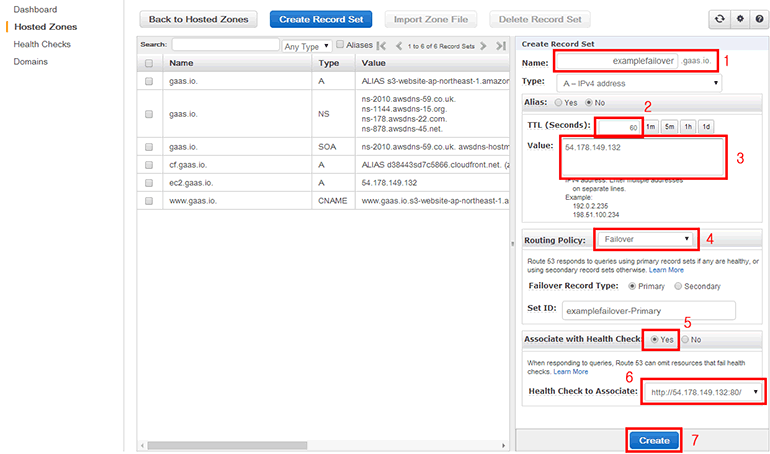Viewport: 770px width, 454px height.
Task: Set TTL using the 5m preset
Action: click(670, 127)
